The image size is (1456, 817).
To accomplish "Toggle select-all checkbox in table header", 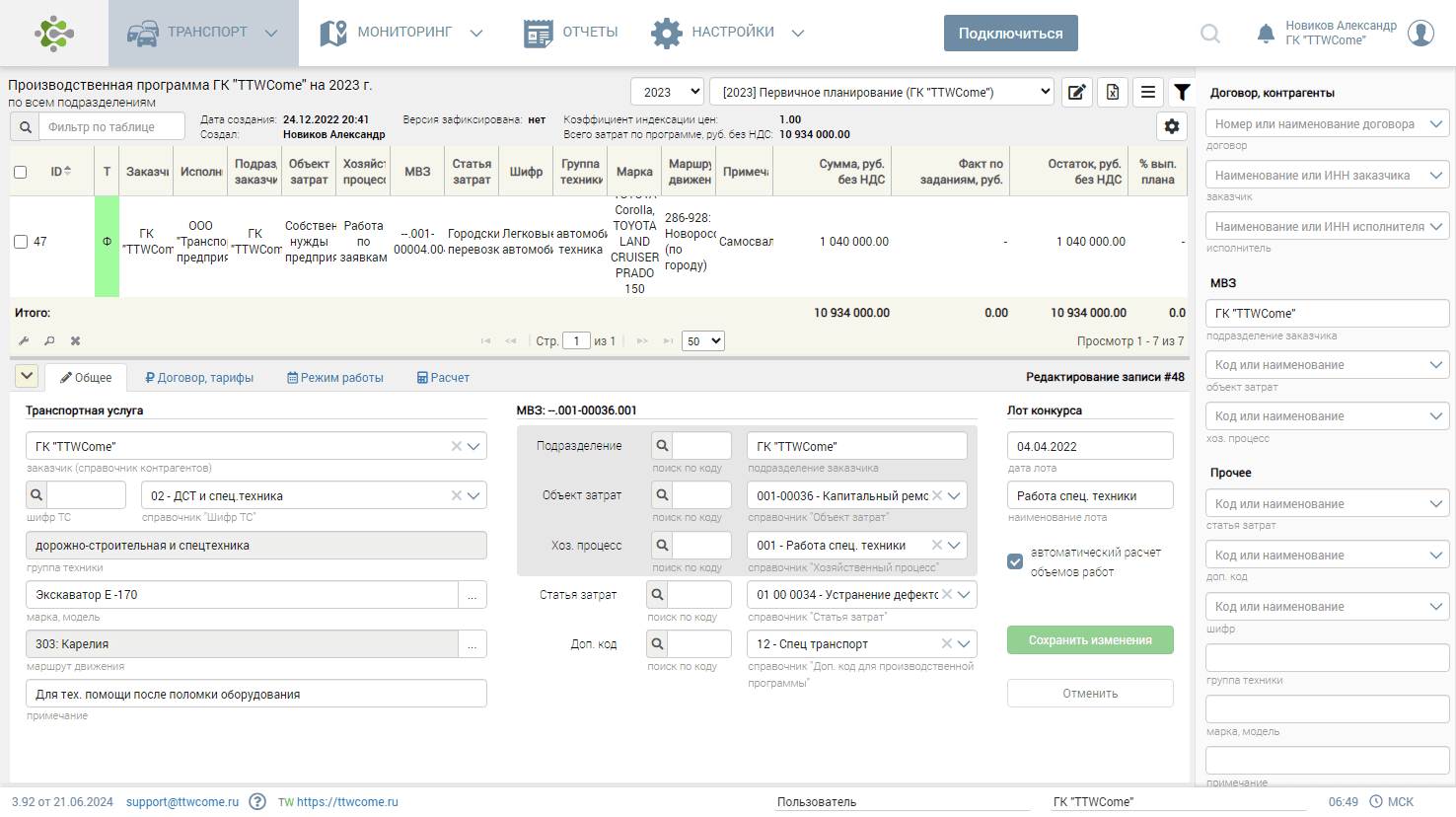I will tap(20, 172).
